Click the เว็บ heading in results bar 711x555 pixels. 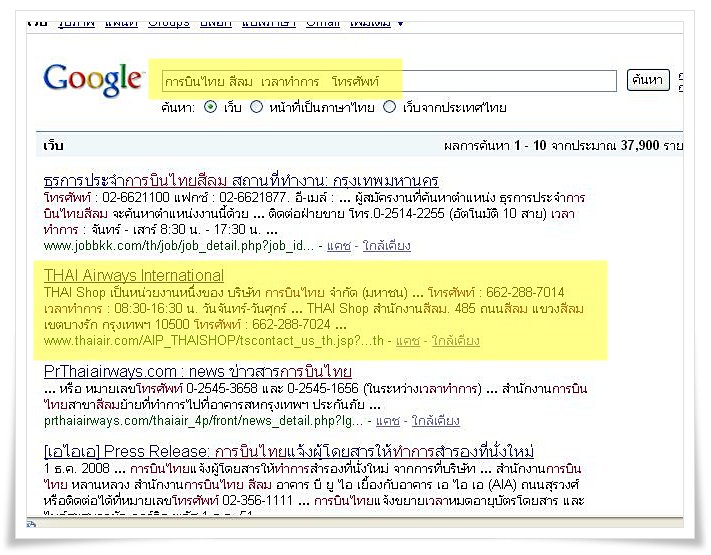coord(53,146)
